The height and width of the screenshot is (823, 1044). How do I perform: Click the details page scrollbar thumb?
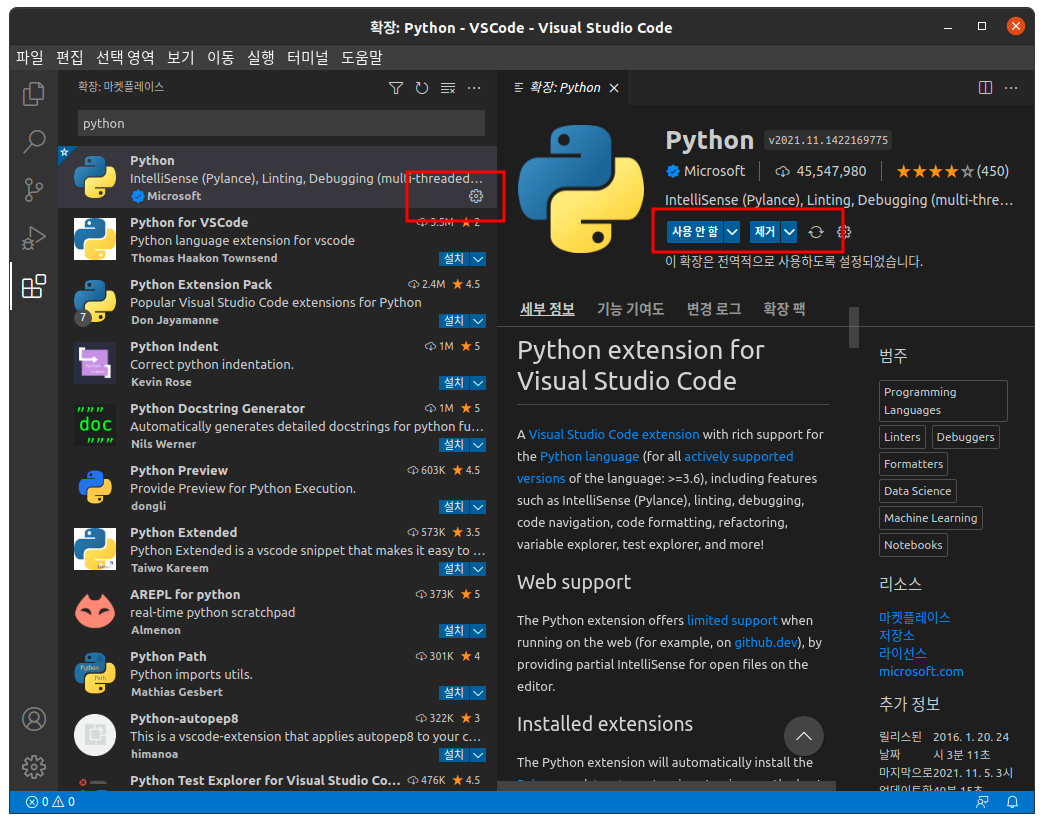(854, 327)
